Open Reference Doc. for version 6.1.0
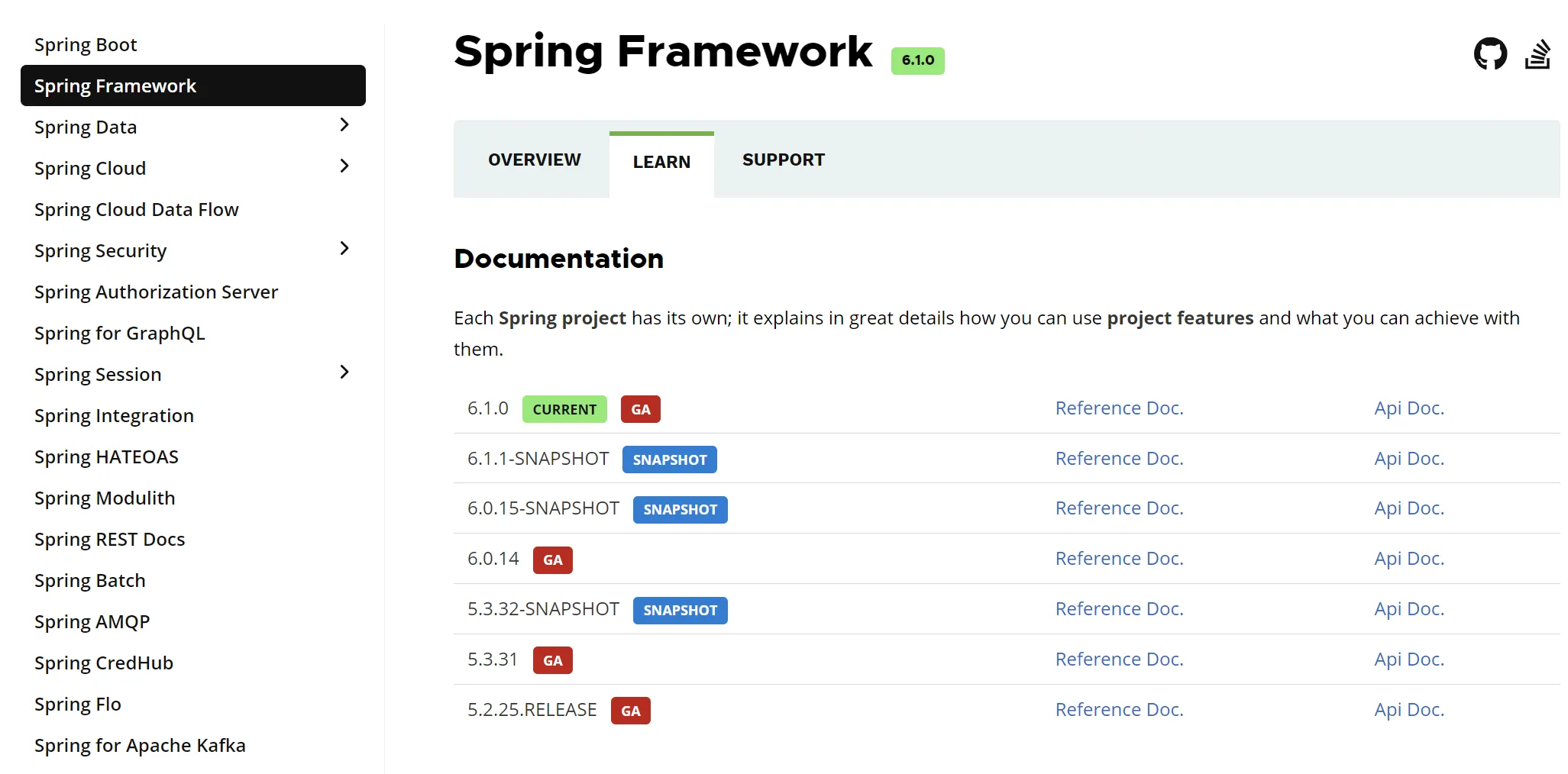 [1119, 408]
